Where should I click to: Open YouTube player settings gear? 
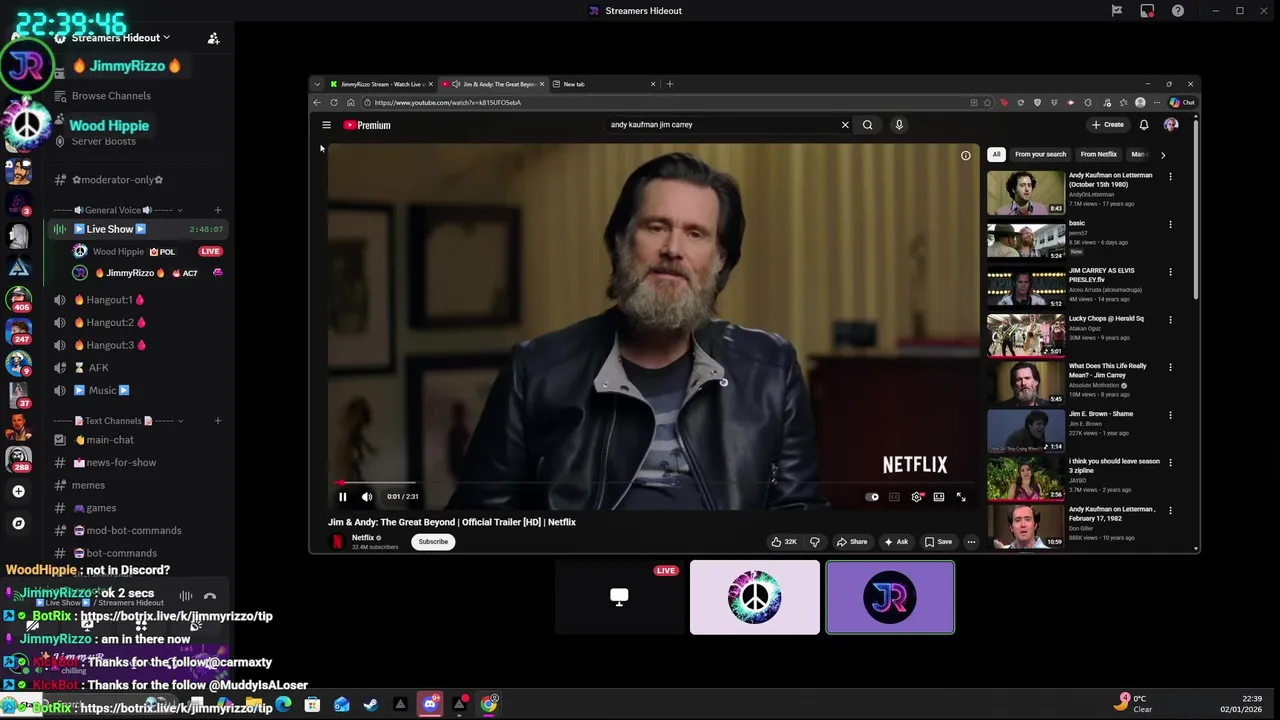point(916,497)
